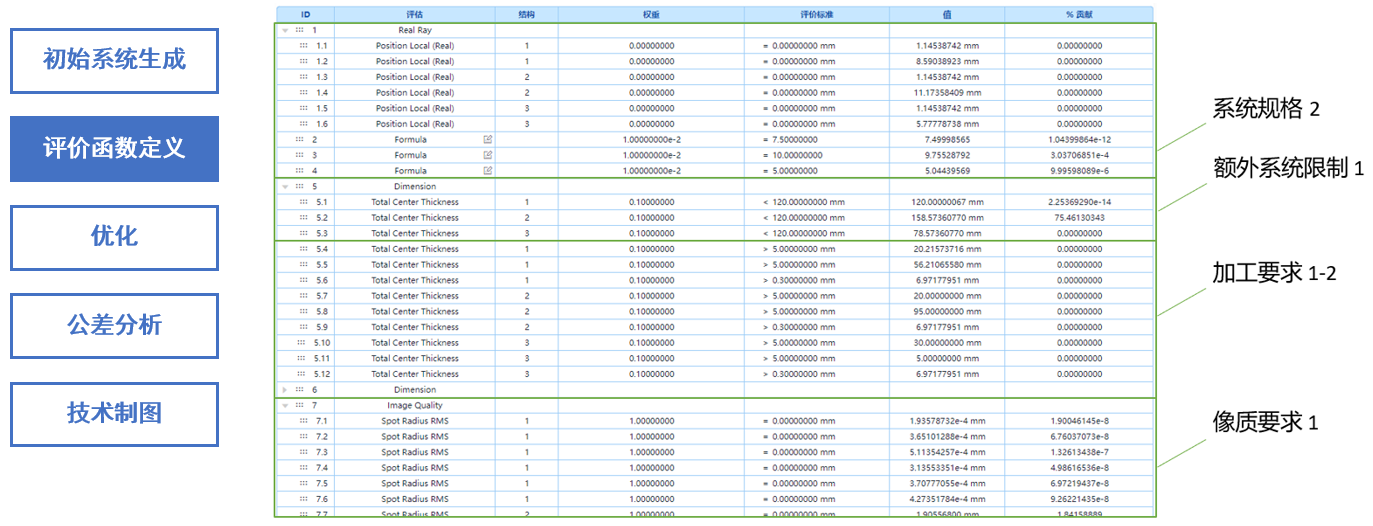The width and height of the screenshot is (1373, 526).
Task: Open the 公差分析 step
Action: [x=114, y=326]
